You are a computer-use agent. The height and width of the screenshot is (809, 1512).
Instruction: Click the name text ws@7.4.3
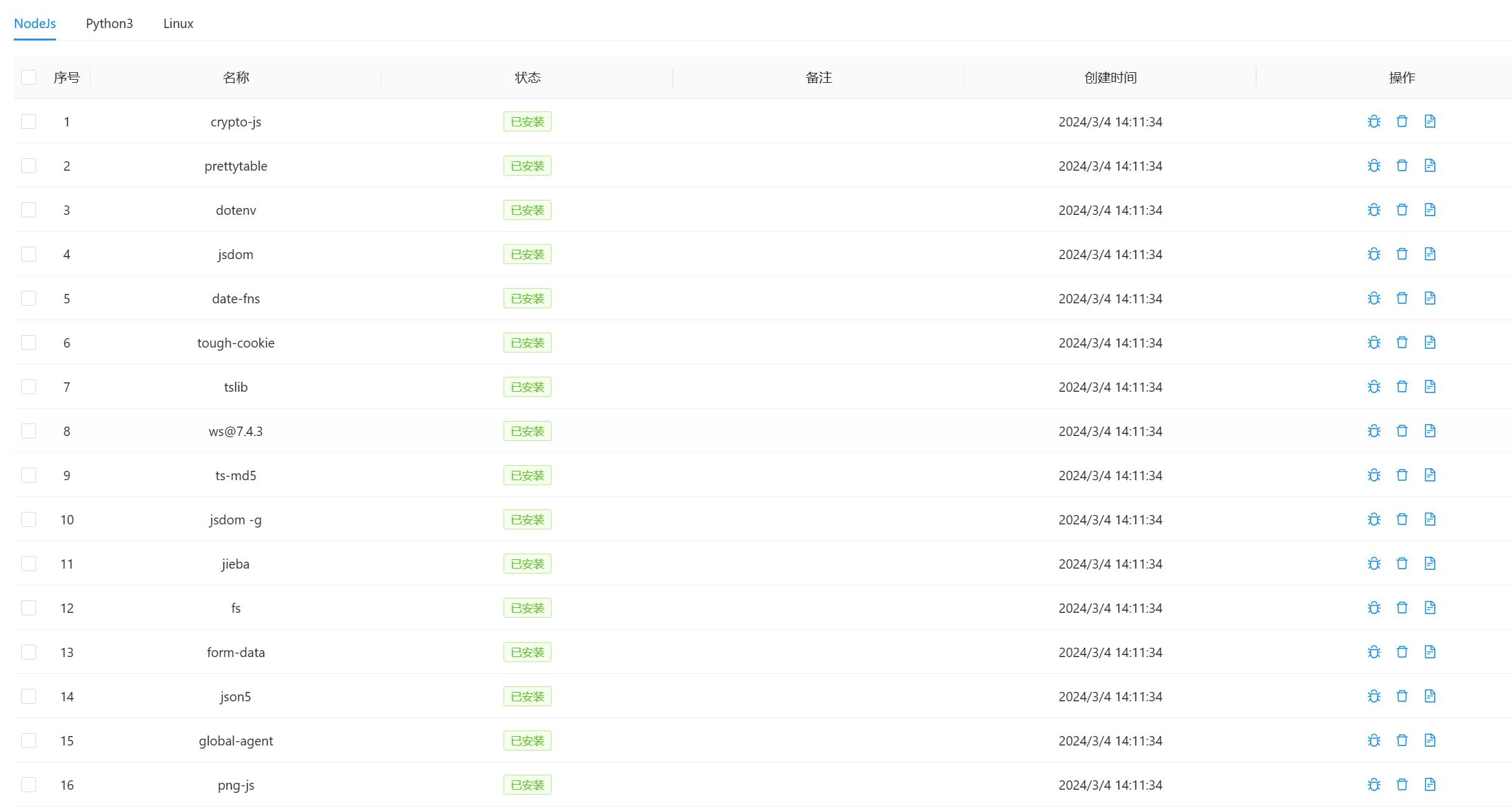(236, 431)
